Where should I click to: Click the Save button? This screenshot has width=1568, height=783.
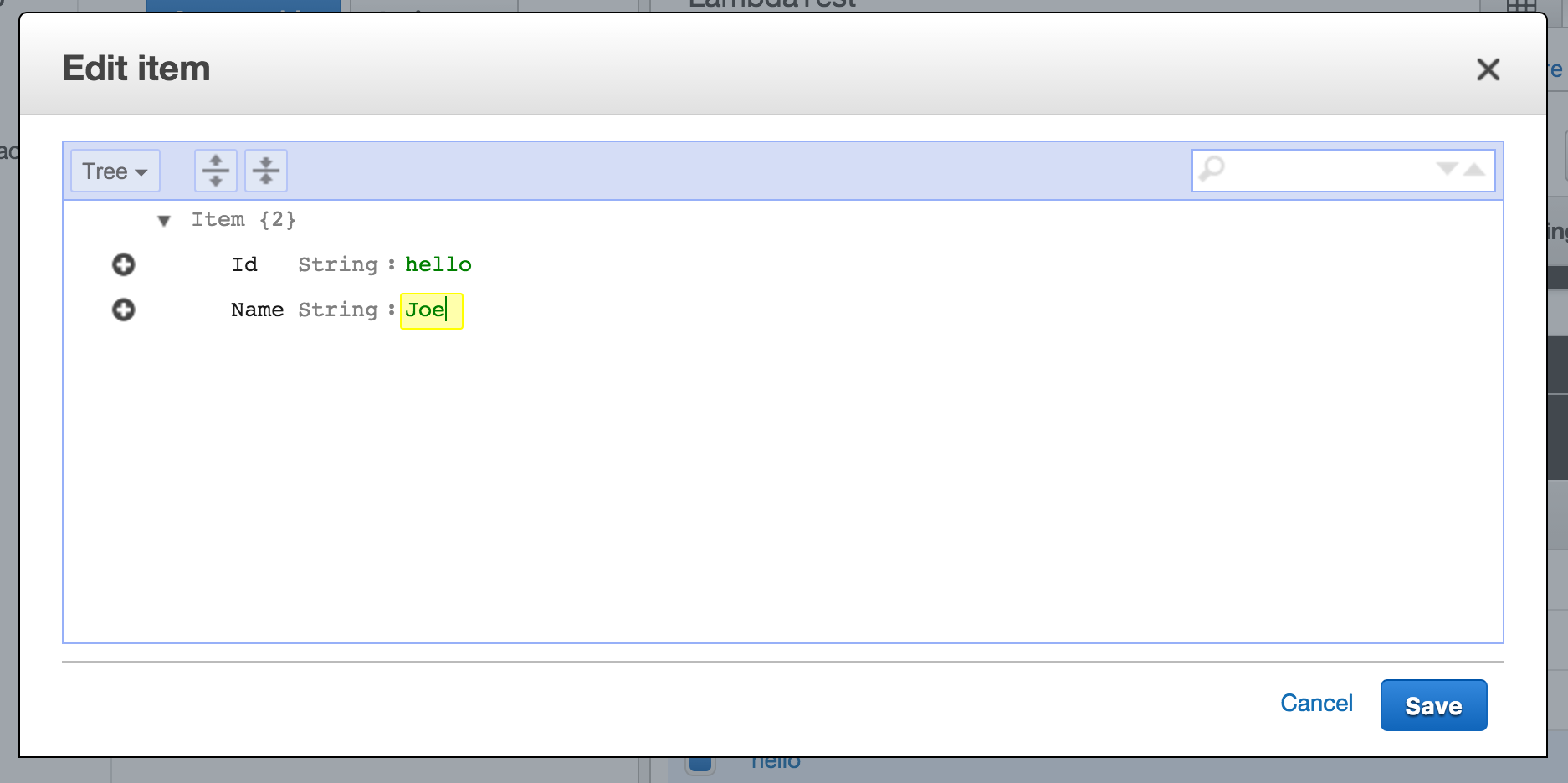pyautogui.click(x=1432, y=705)
